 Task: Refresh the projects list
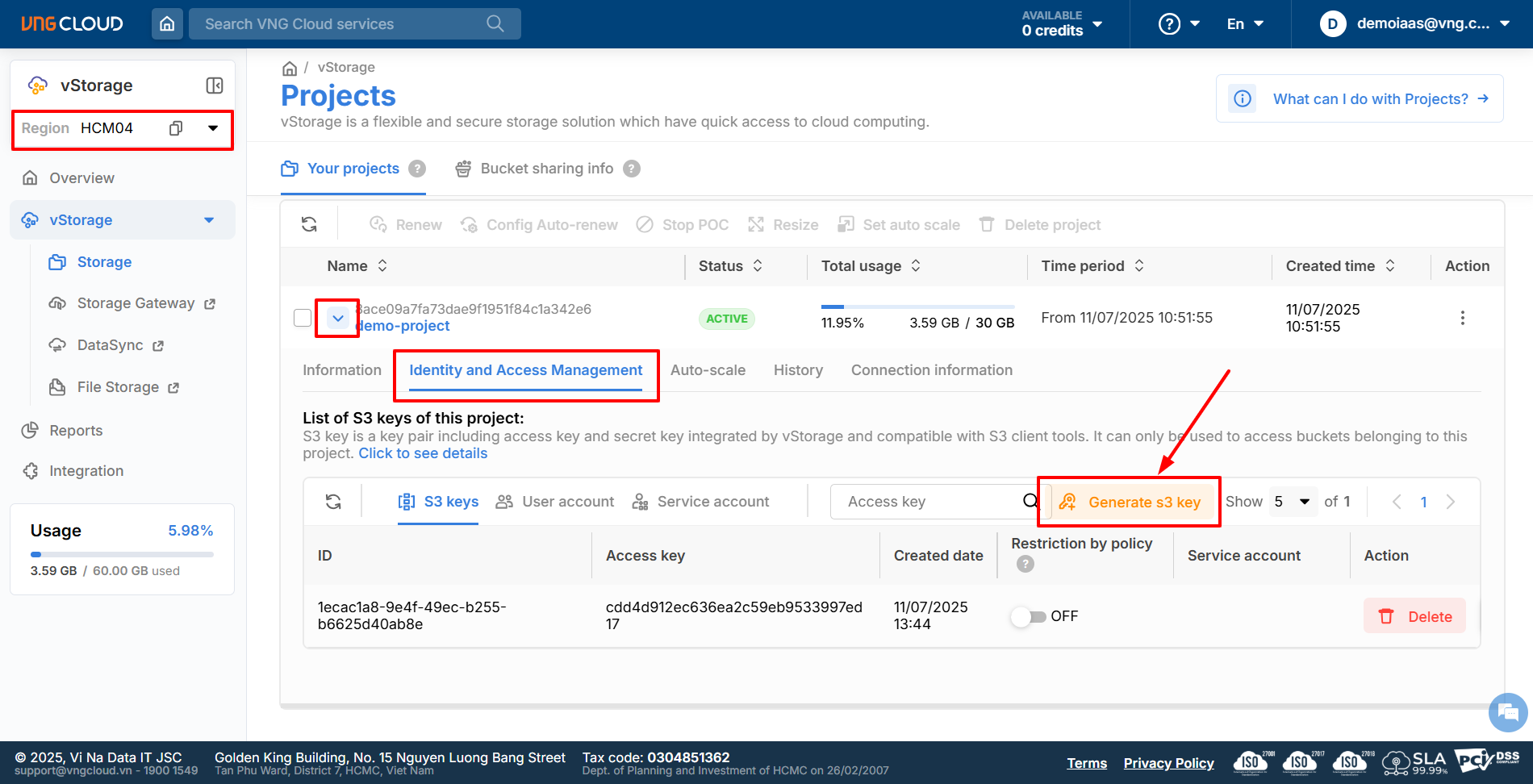point(309,224)
